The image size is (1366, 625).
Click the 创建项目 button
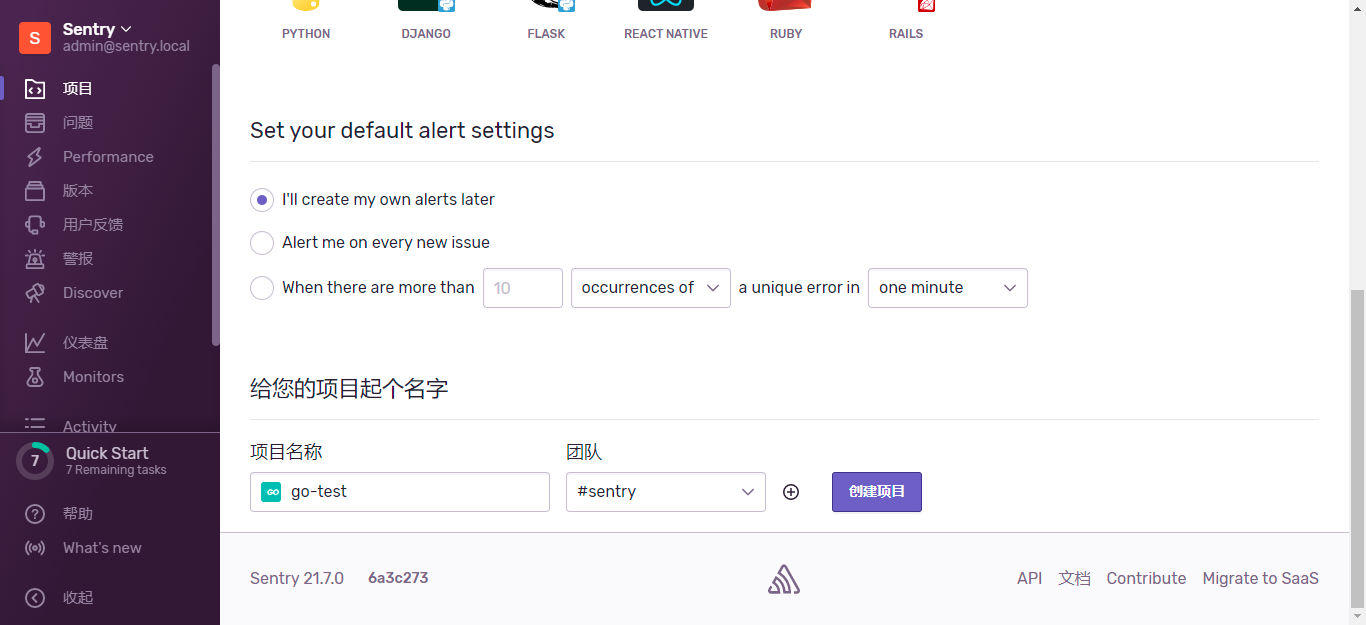click(877, 492)
